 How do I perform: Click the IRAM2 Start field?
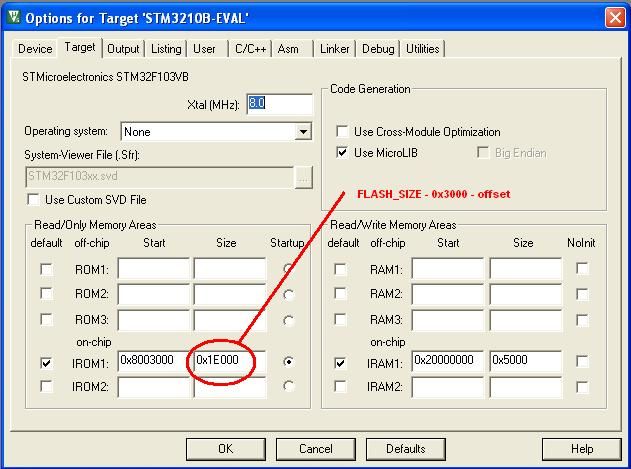447,387
